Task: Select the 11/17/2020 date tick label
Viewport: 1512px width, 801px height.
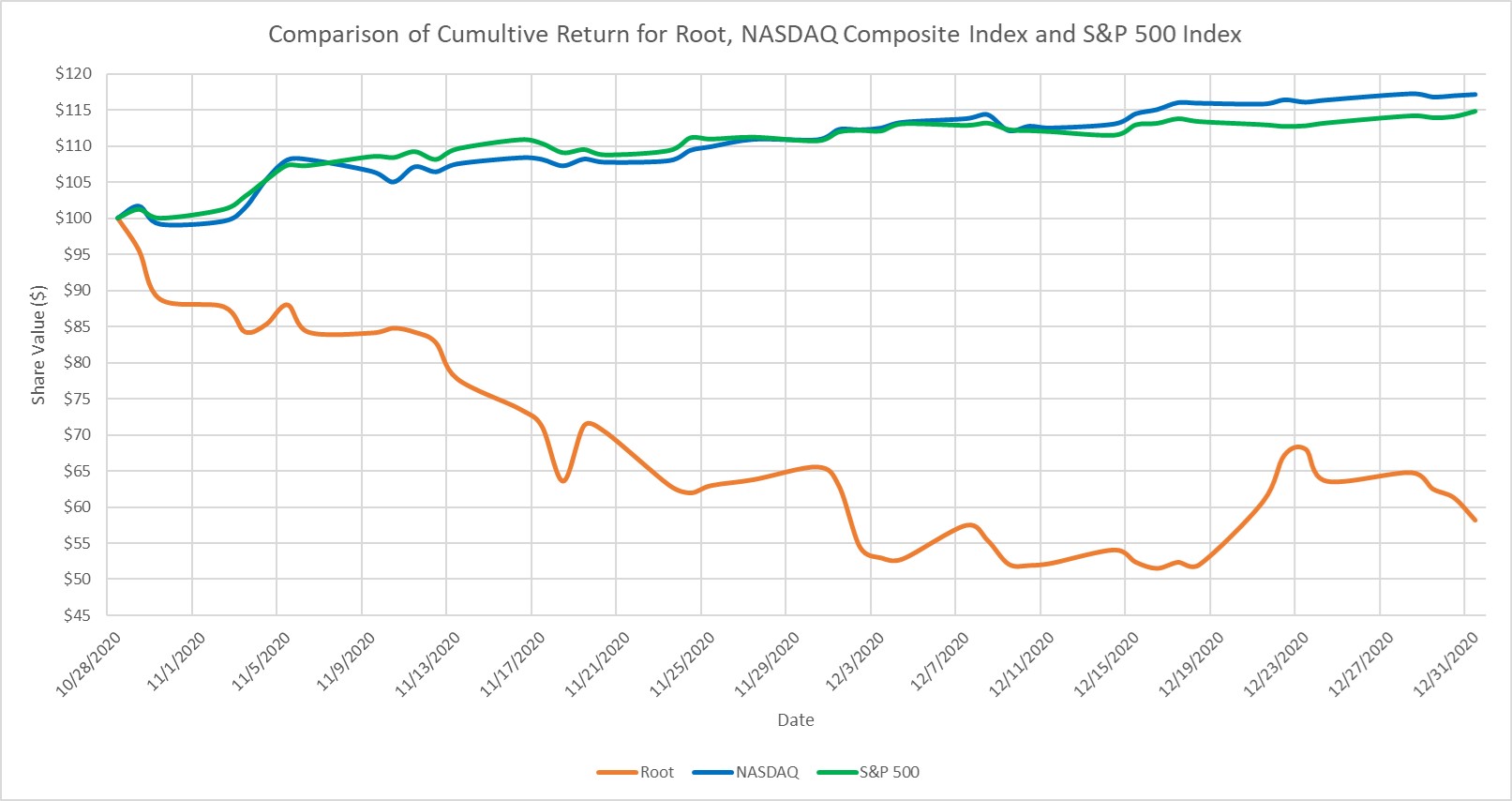Action: (x=514, y=663)
